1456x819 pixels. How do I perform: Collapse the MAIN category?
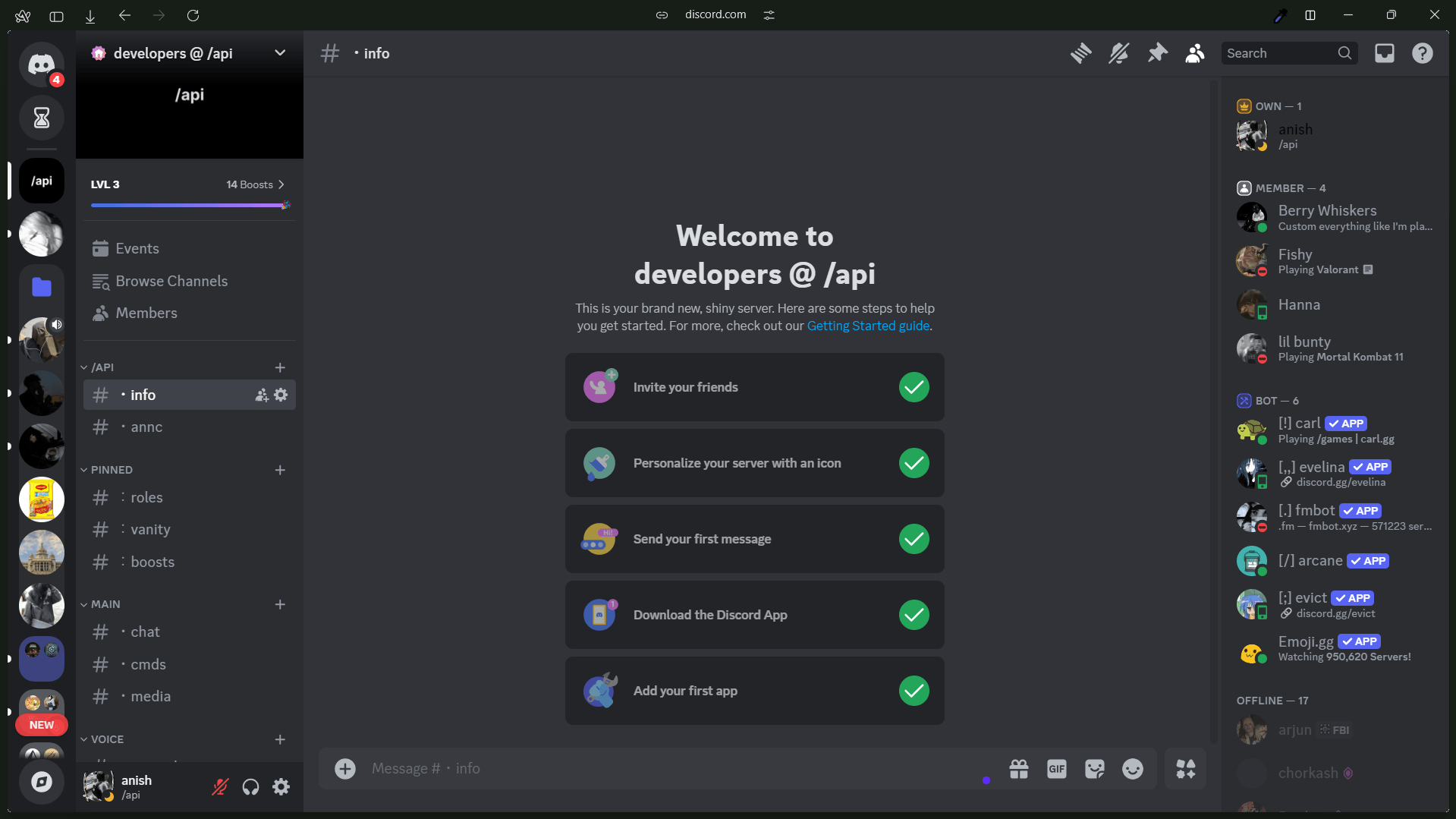[100, 604]
